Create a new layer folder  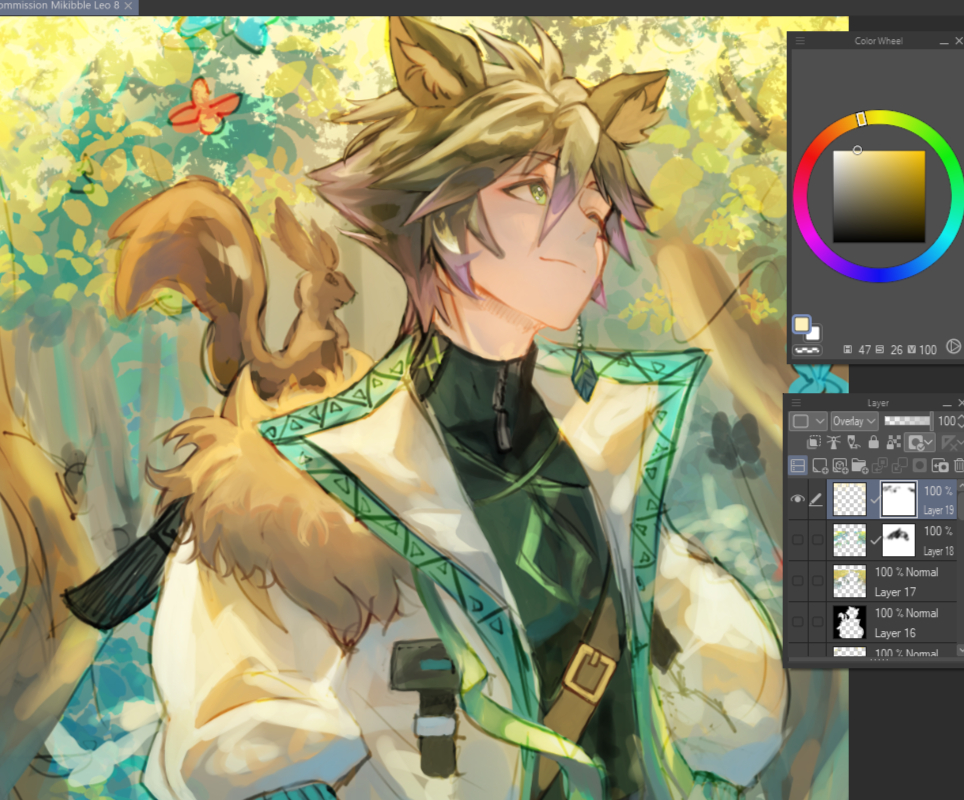(860, 465)
